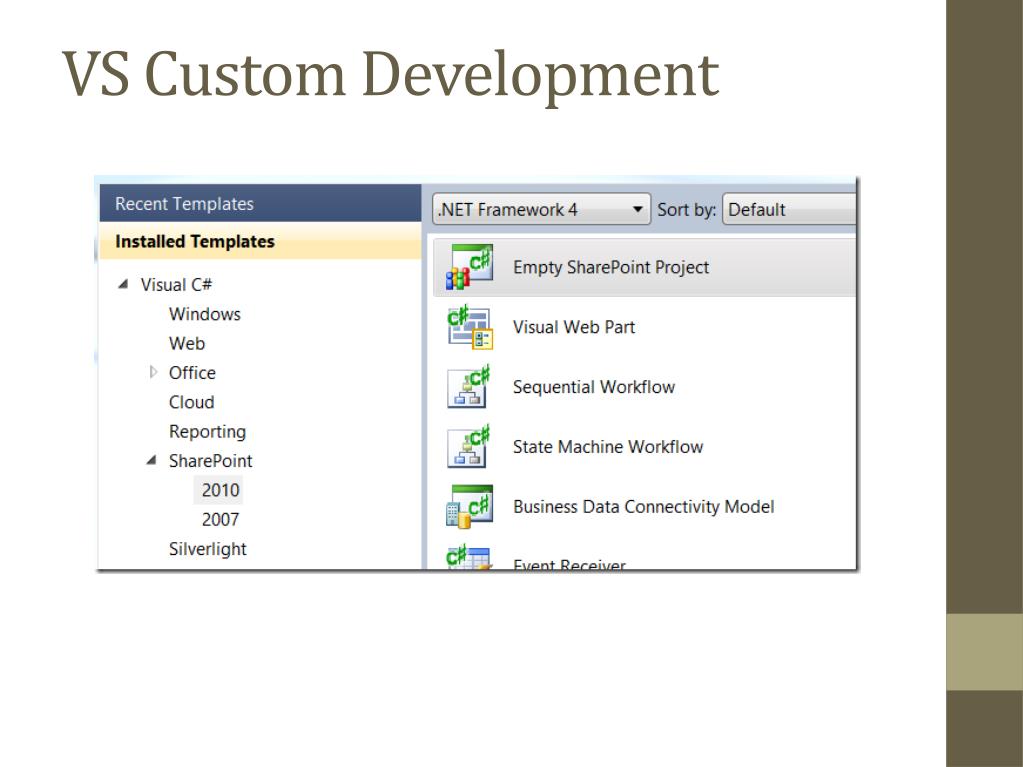Select the Cloud template category
The image size is (1023, 767).
point(191,402)
